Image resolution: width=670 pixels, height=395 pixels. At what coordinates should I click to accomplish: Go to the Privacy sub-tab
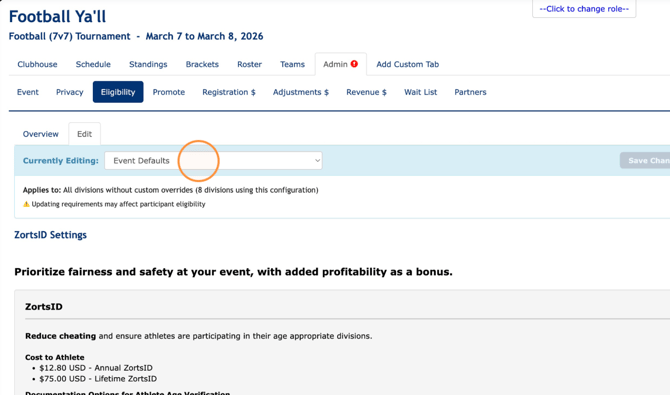click(70, 92)
